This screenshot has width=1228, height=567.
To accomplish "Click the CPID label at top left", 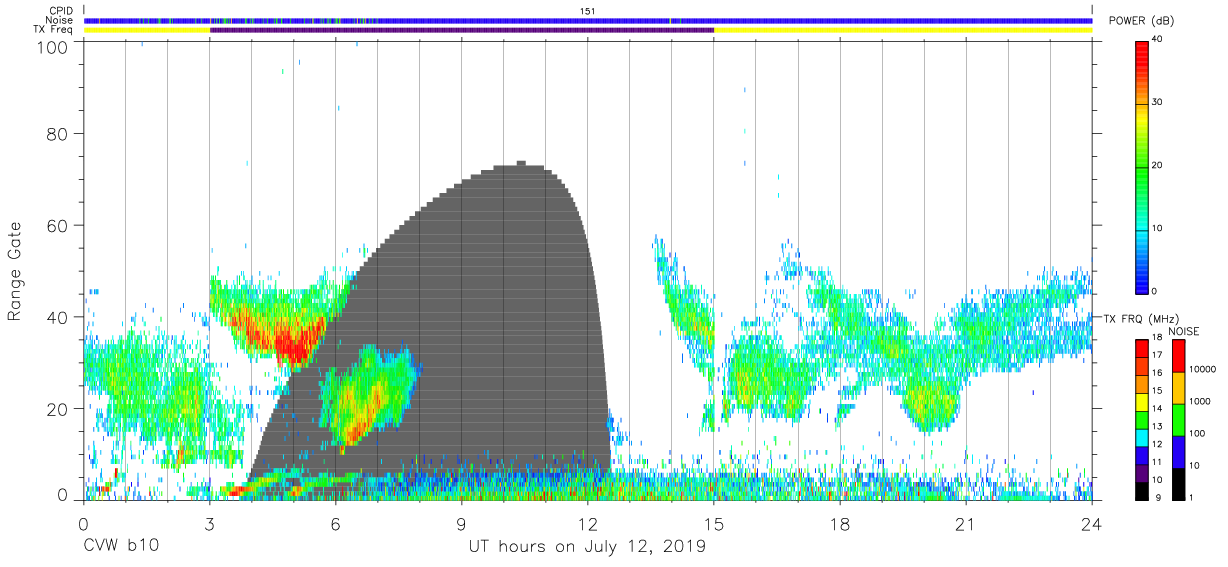I will (60, 11).
